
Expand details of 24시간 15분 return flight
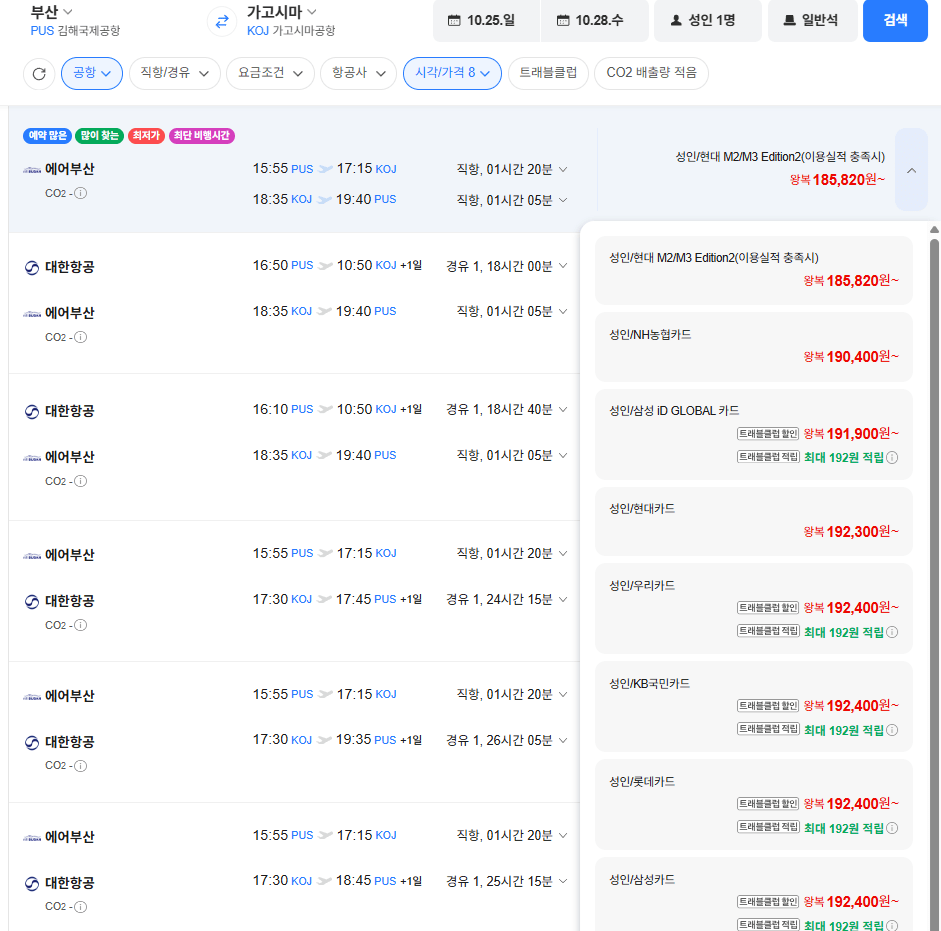[563, 599]
